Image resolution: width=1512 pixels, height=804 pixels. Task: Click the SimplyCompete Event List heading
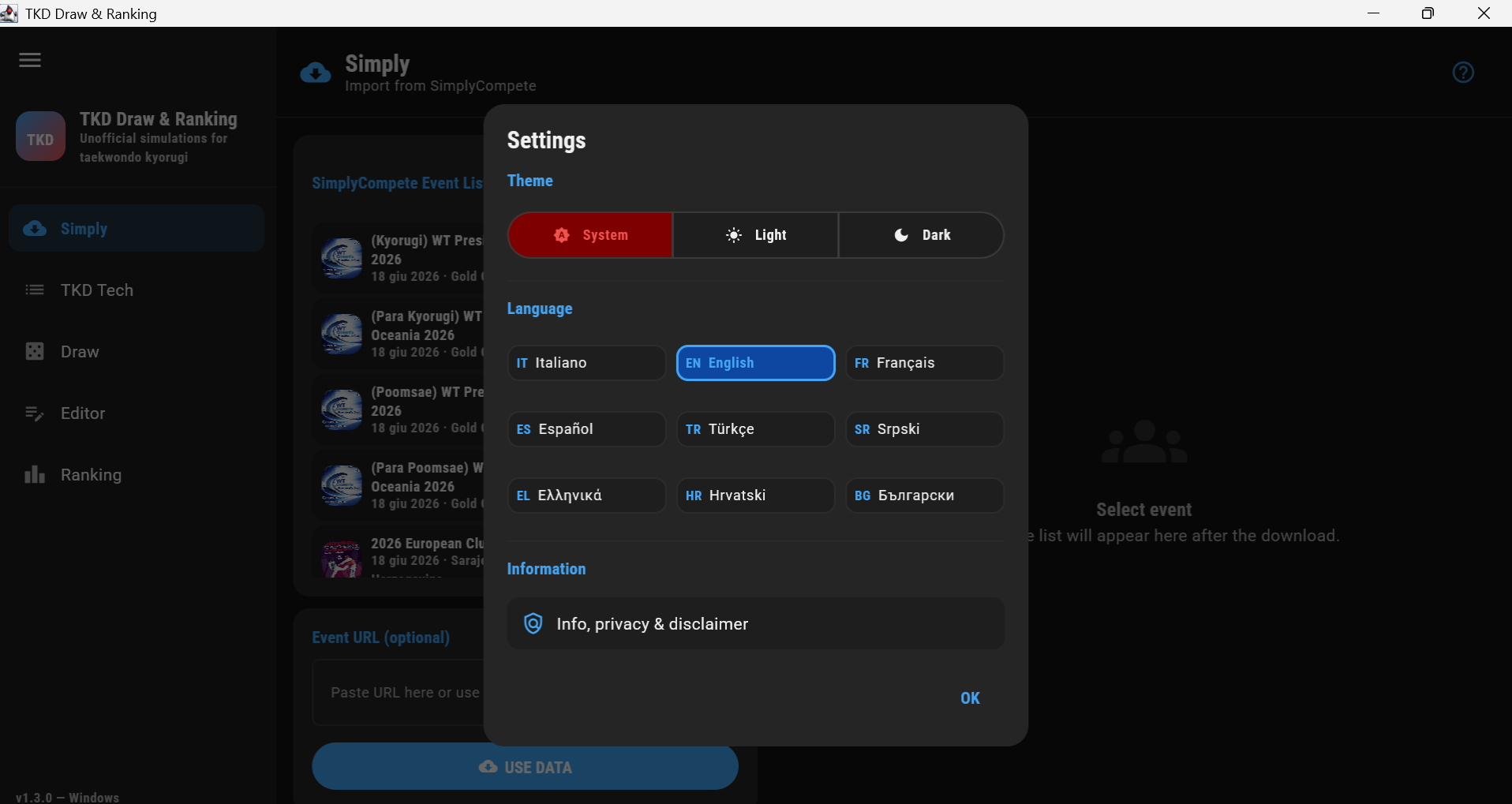(397, 183)
